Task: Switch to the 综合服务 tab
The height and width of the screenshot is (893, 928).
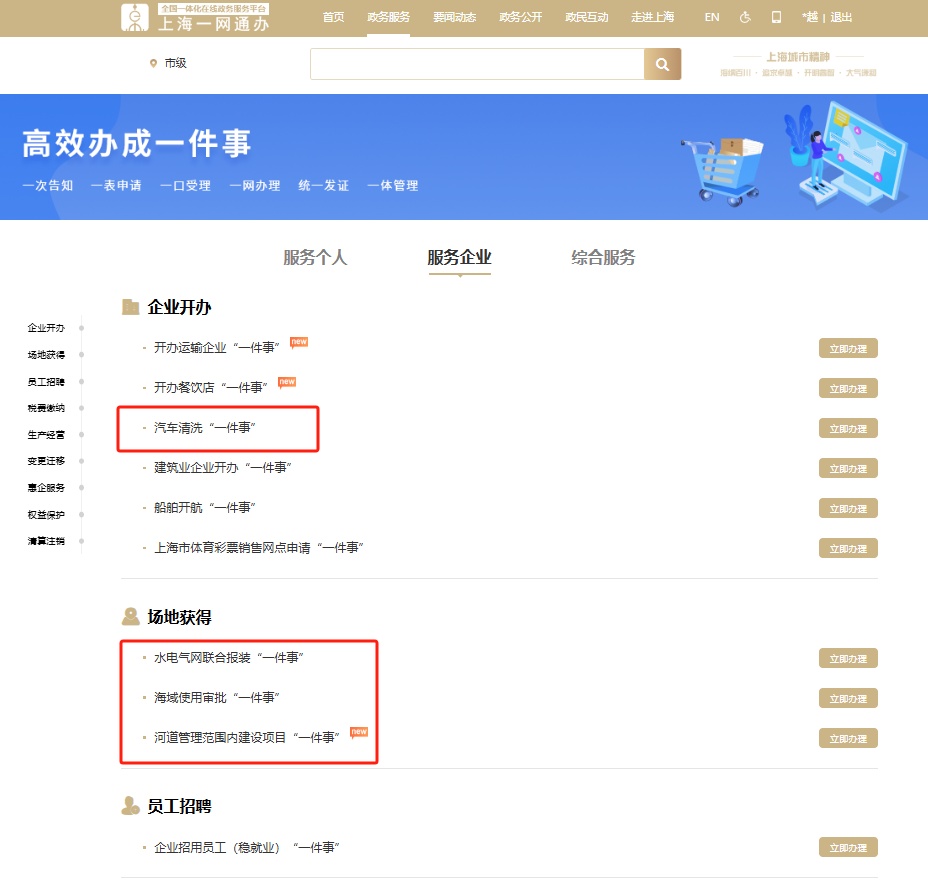Action: point(603,258)
